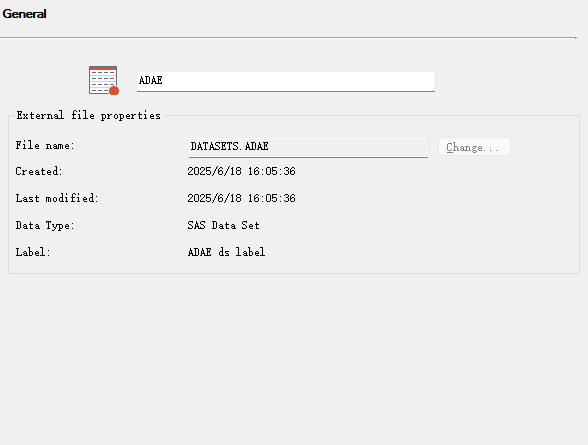Click the SAS Data Set value
The width and height of the screenshot is (588, 445).
click(x=224, y=225)
